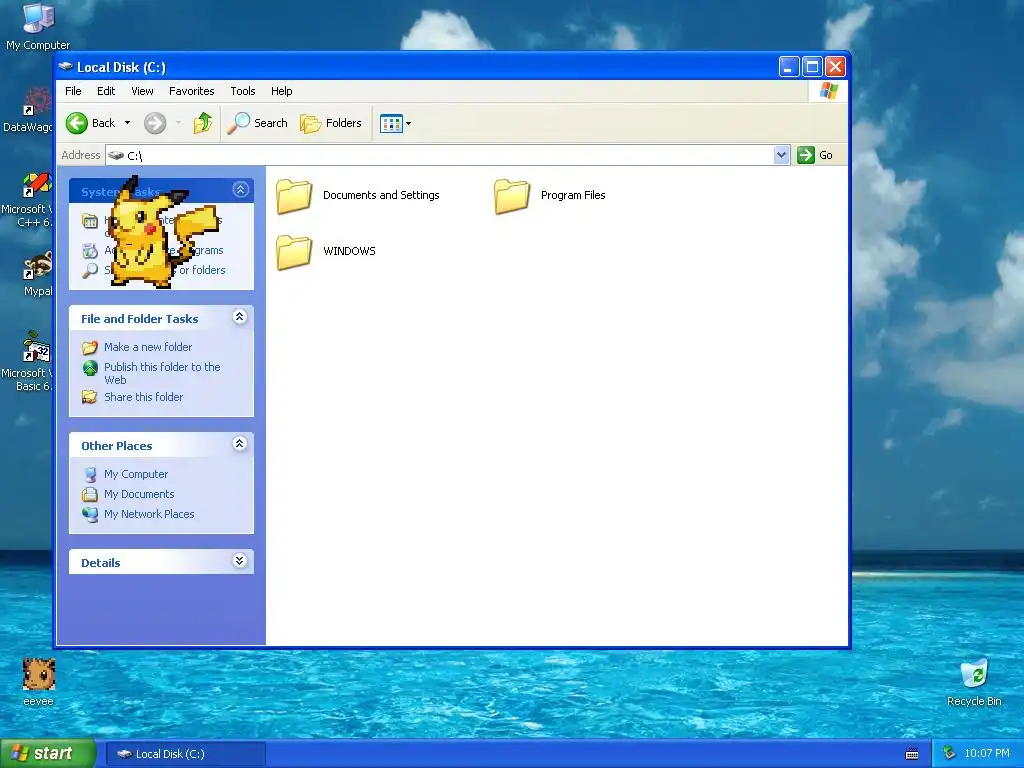This screenshot has height=768, width=1024.
Task: Open the Tools menu
Action: (242, 91)
